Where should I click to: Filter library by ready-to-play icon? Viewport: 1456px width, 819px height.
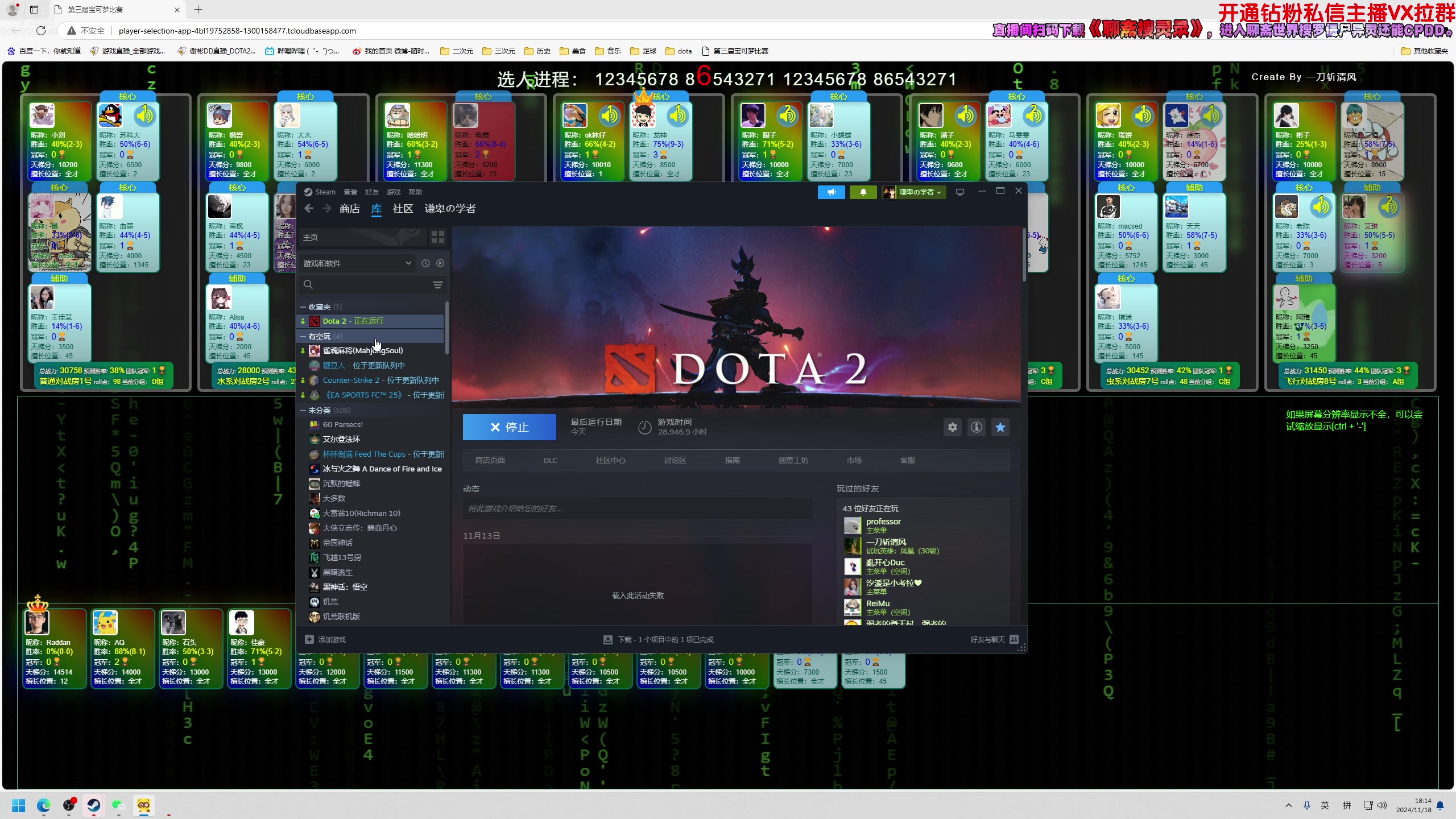440,263
